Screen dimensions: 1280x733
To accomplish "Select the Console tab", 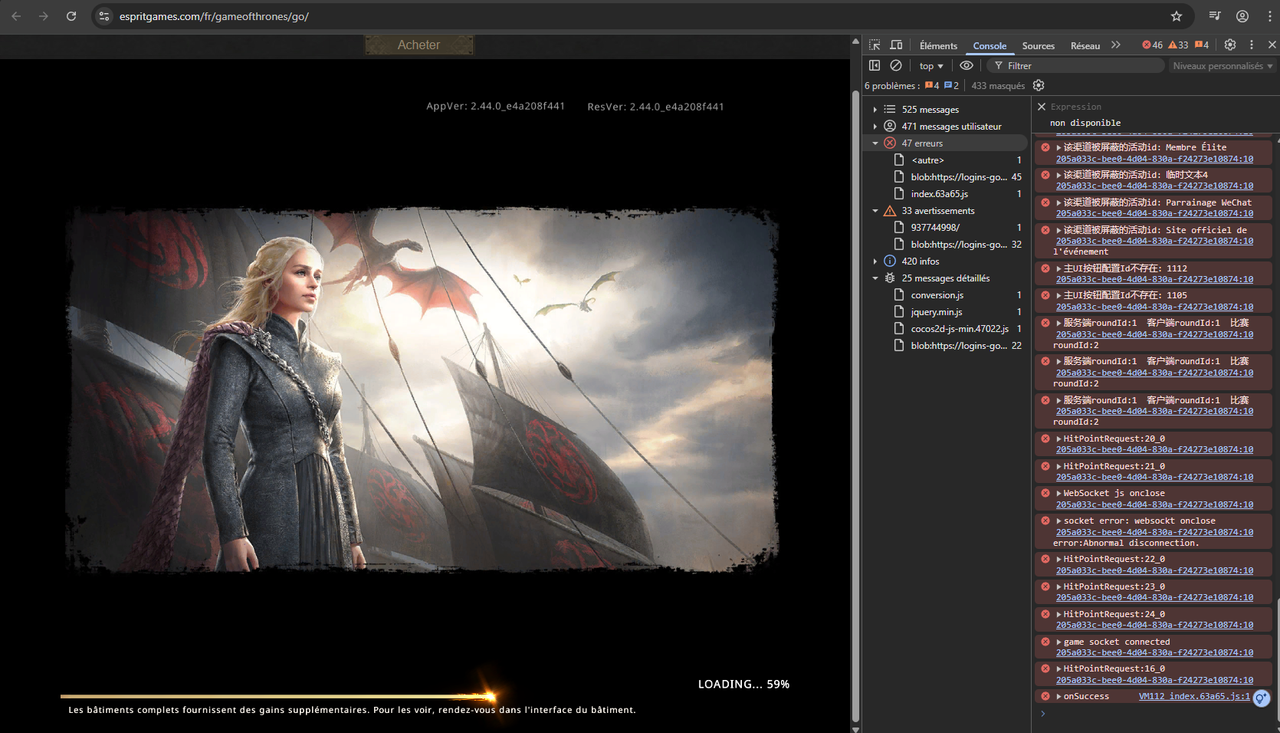I will pos(990,46).
